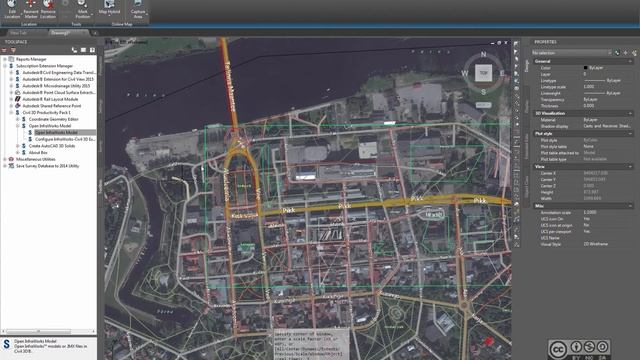Open the Toolspace Toolbox side tab
The height and width of the screenshot is (360, 640).
100,187
